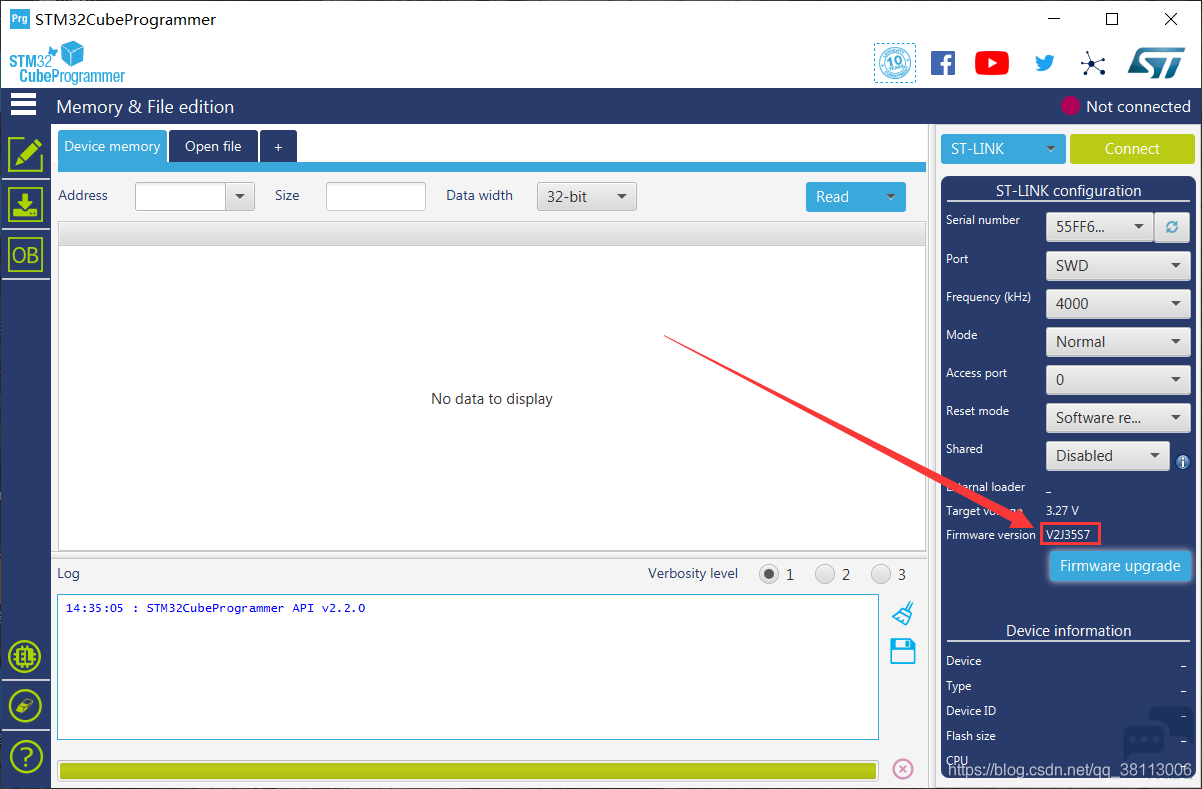Clear the log with broom icon
This screenshot has height=789, width=1202.
(x=903, y=613)
